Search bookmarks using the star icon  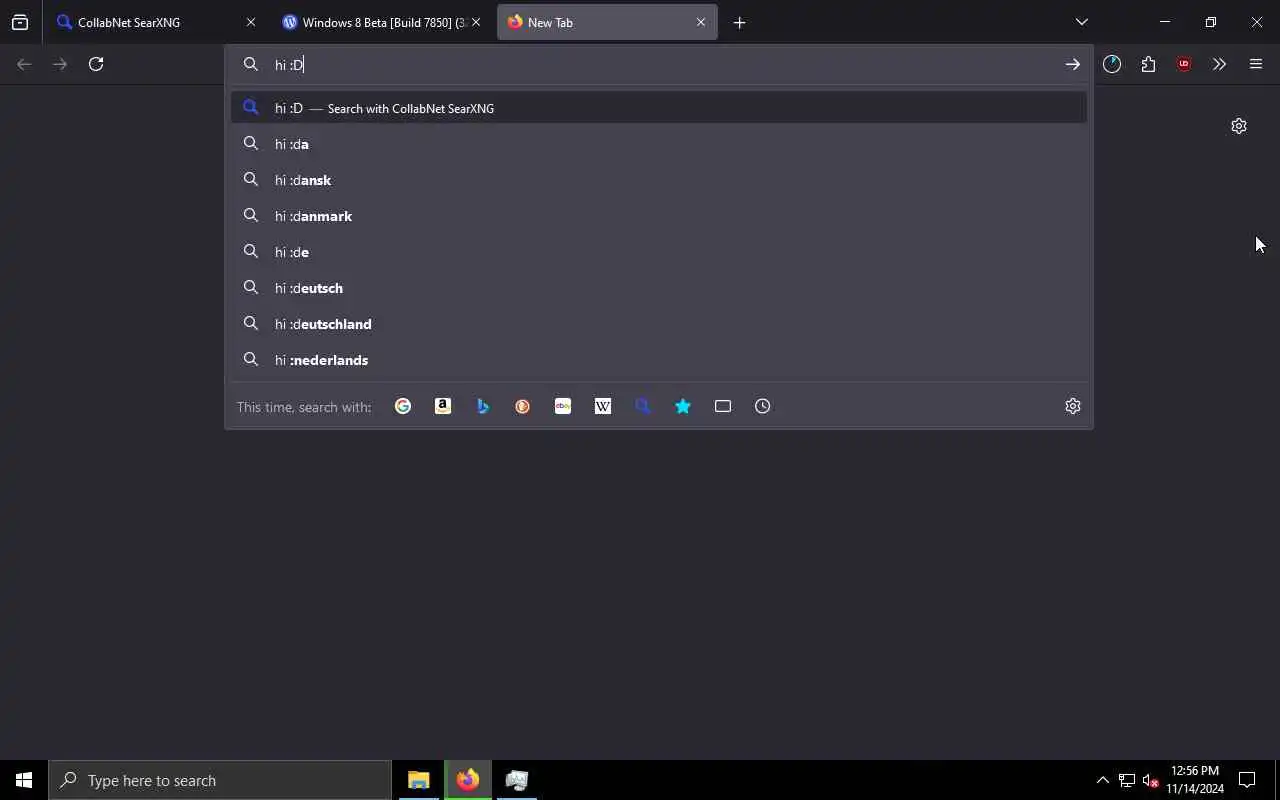click(x=683, y=406)
